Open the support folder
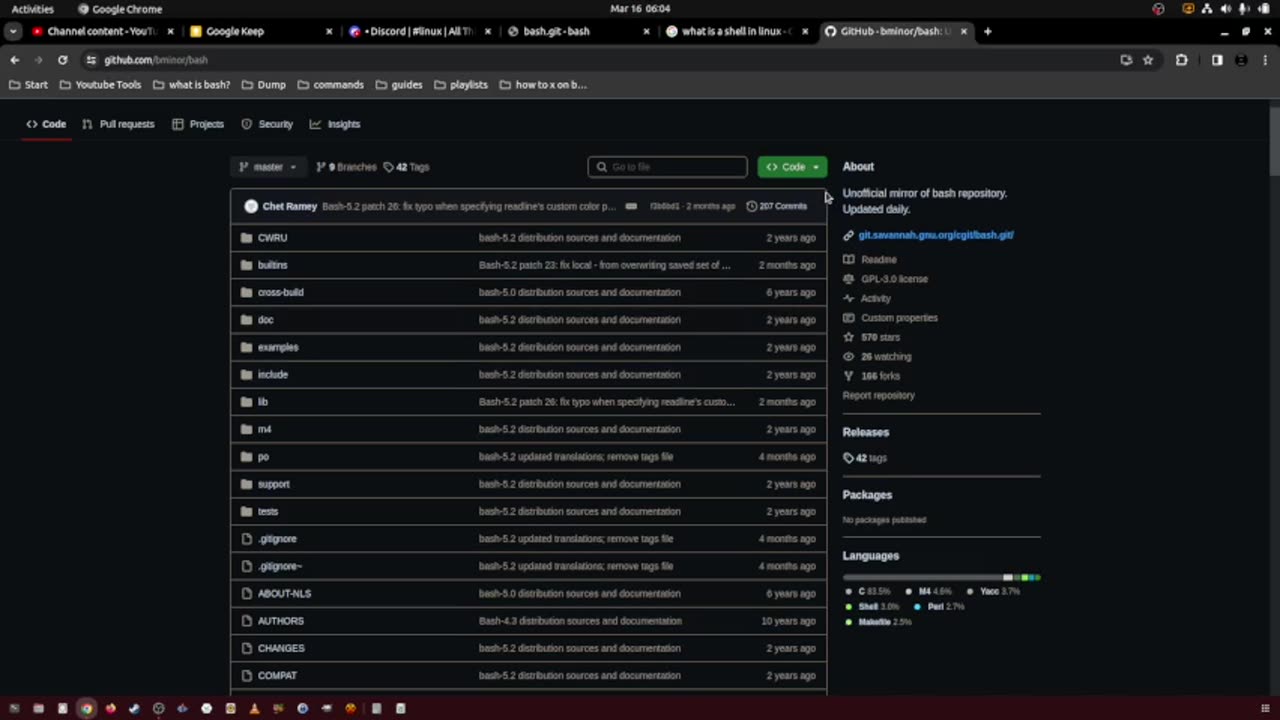This screenshot has height=720, width=1280. tap(274, 484)
